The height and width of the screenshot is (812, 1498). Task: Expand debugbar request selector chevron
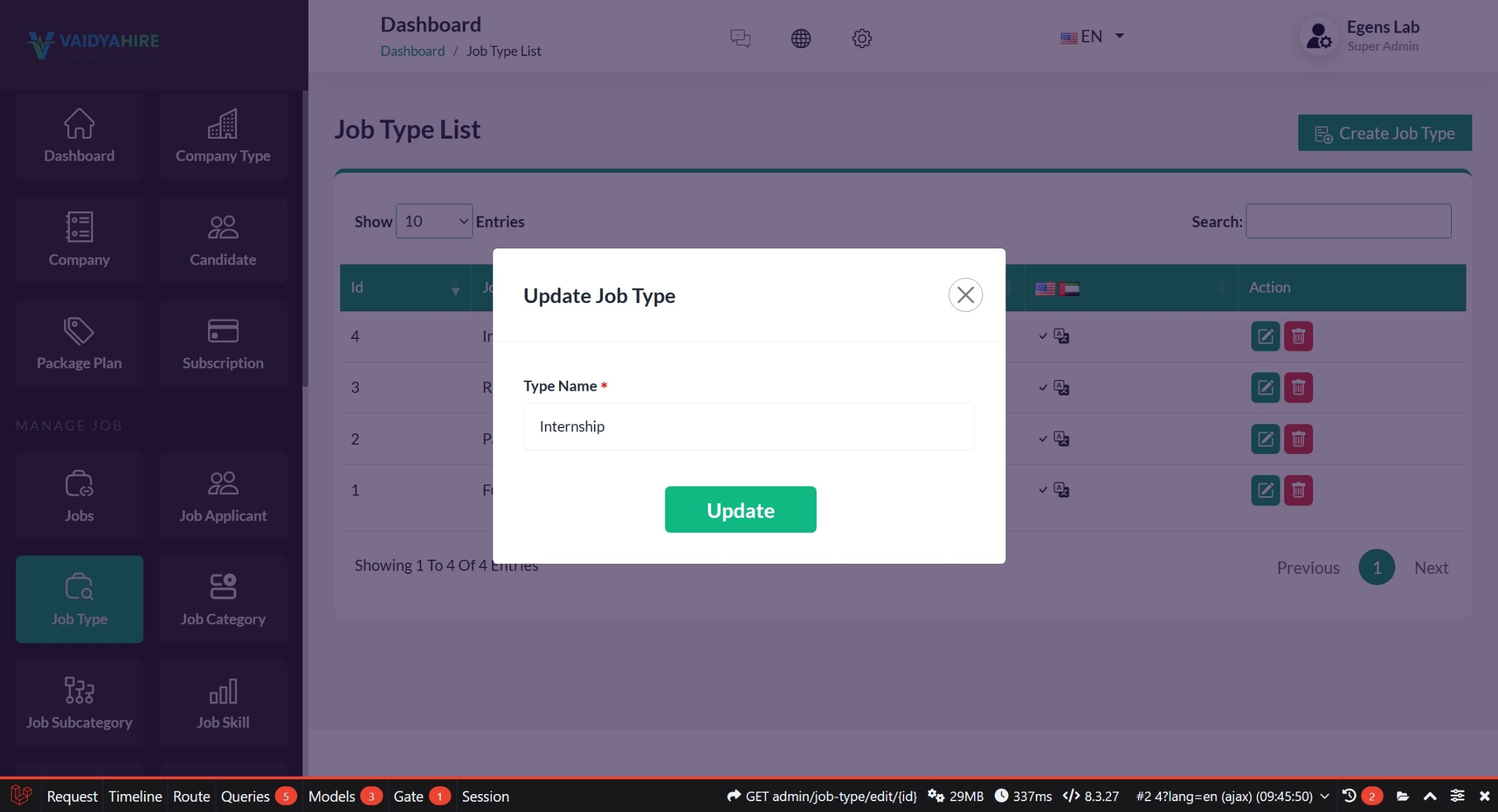click(x=1324, y=797)
